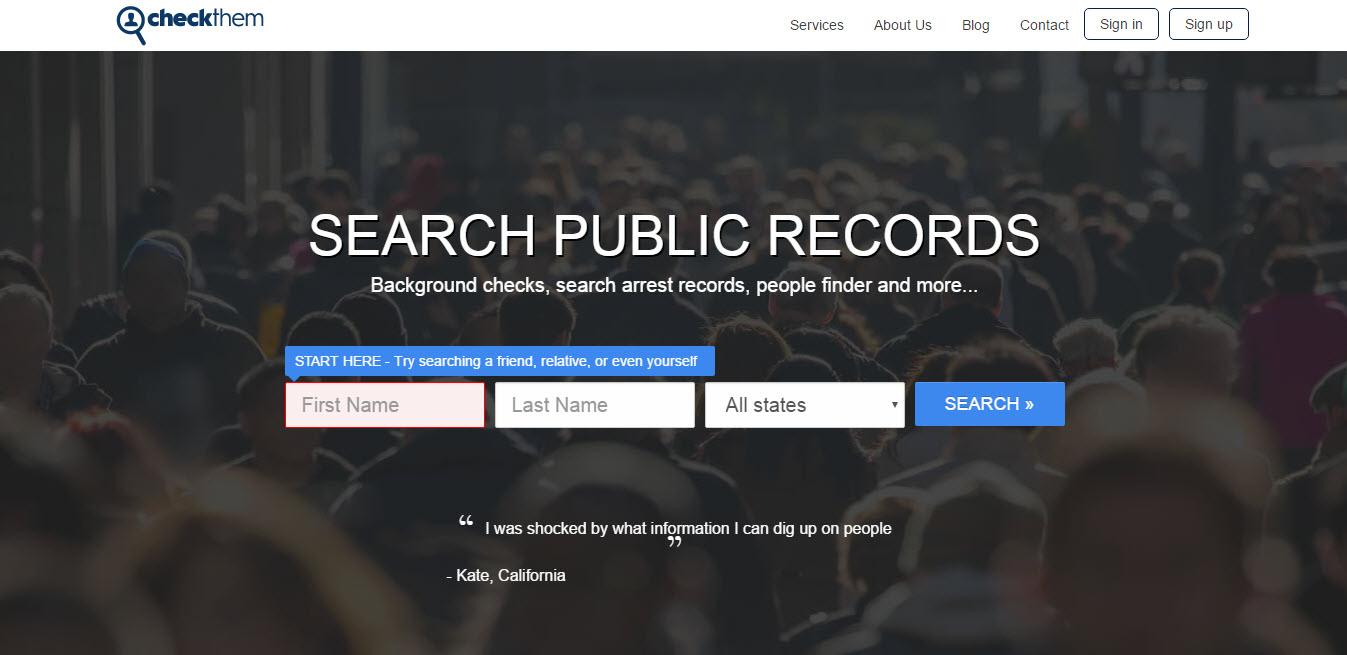Click the blue SEARCH » button
Viewport: 1347px width, 655px height.
pyautogui.click(x=990, y=404)
